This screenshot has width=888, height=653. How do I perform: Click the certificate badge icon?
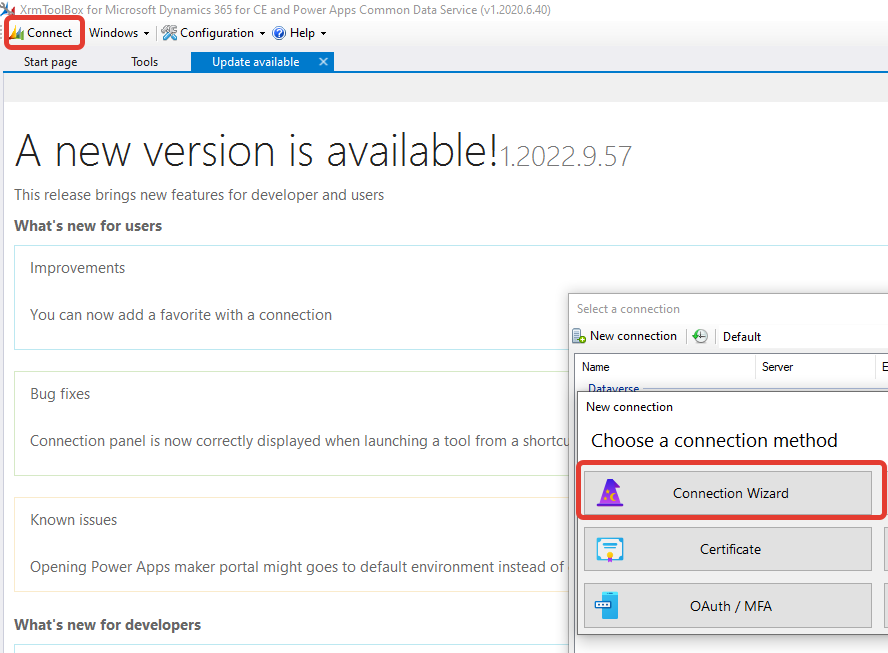click(610, 549)
